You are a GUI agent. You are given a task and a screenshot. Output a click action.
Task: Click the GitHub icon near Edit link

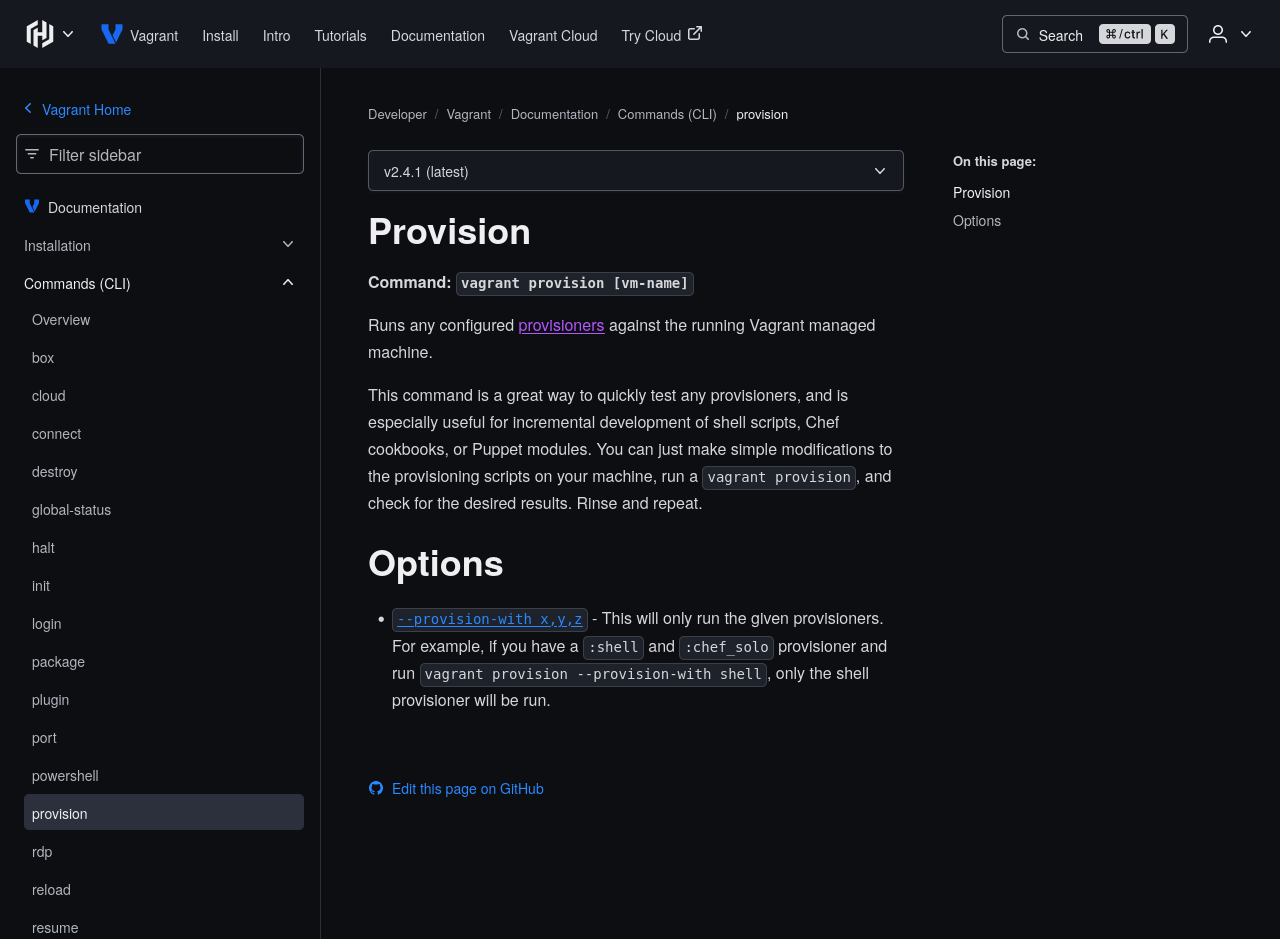[x=376, y=788]
